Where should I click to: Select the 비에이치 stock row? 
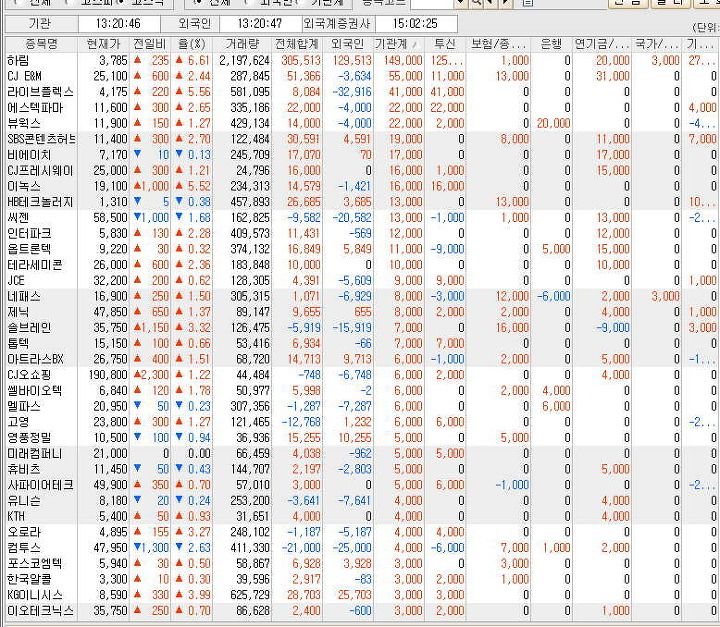coord(363,154)
